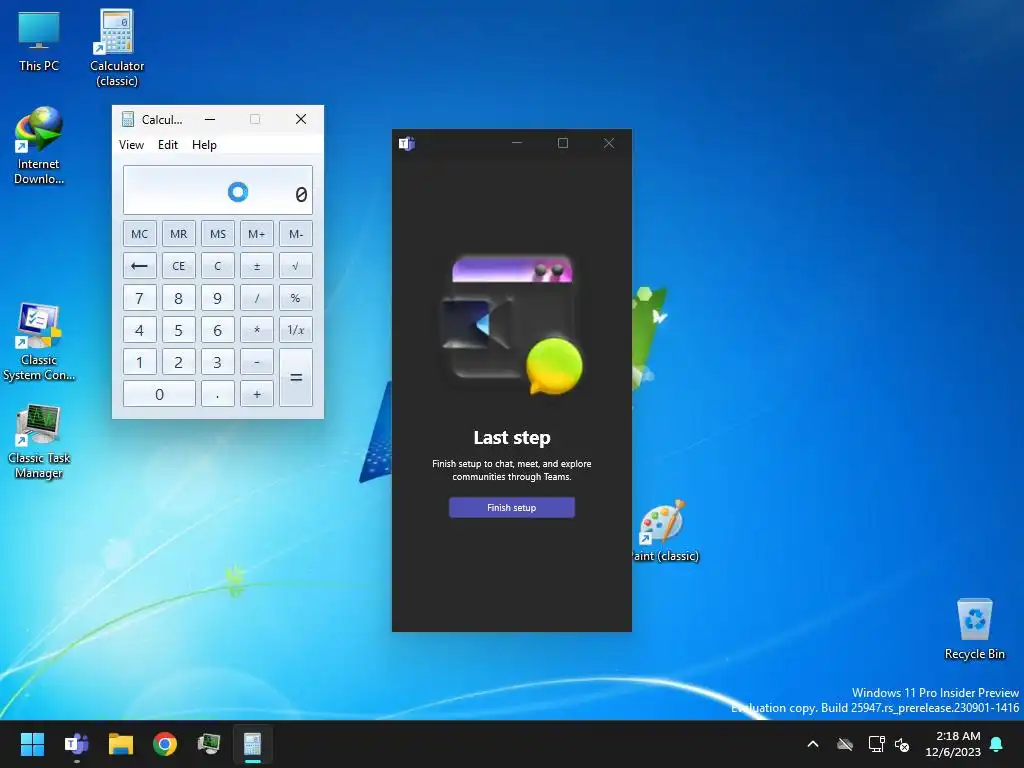
Task: Click calculator digit 7
Action: (140, 298)
